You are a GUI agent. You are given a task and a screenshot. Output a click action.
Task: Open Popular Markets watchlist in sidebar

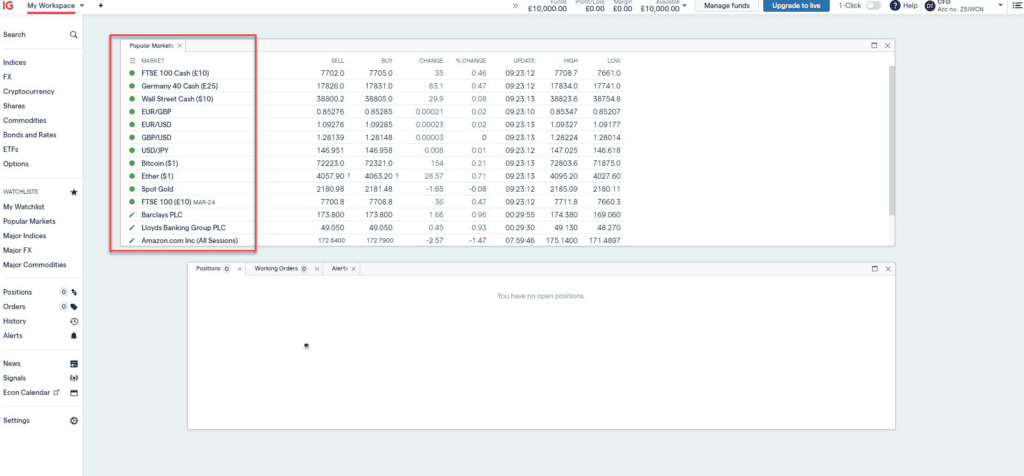click(29, 221)
